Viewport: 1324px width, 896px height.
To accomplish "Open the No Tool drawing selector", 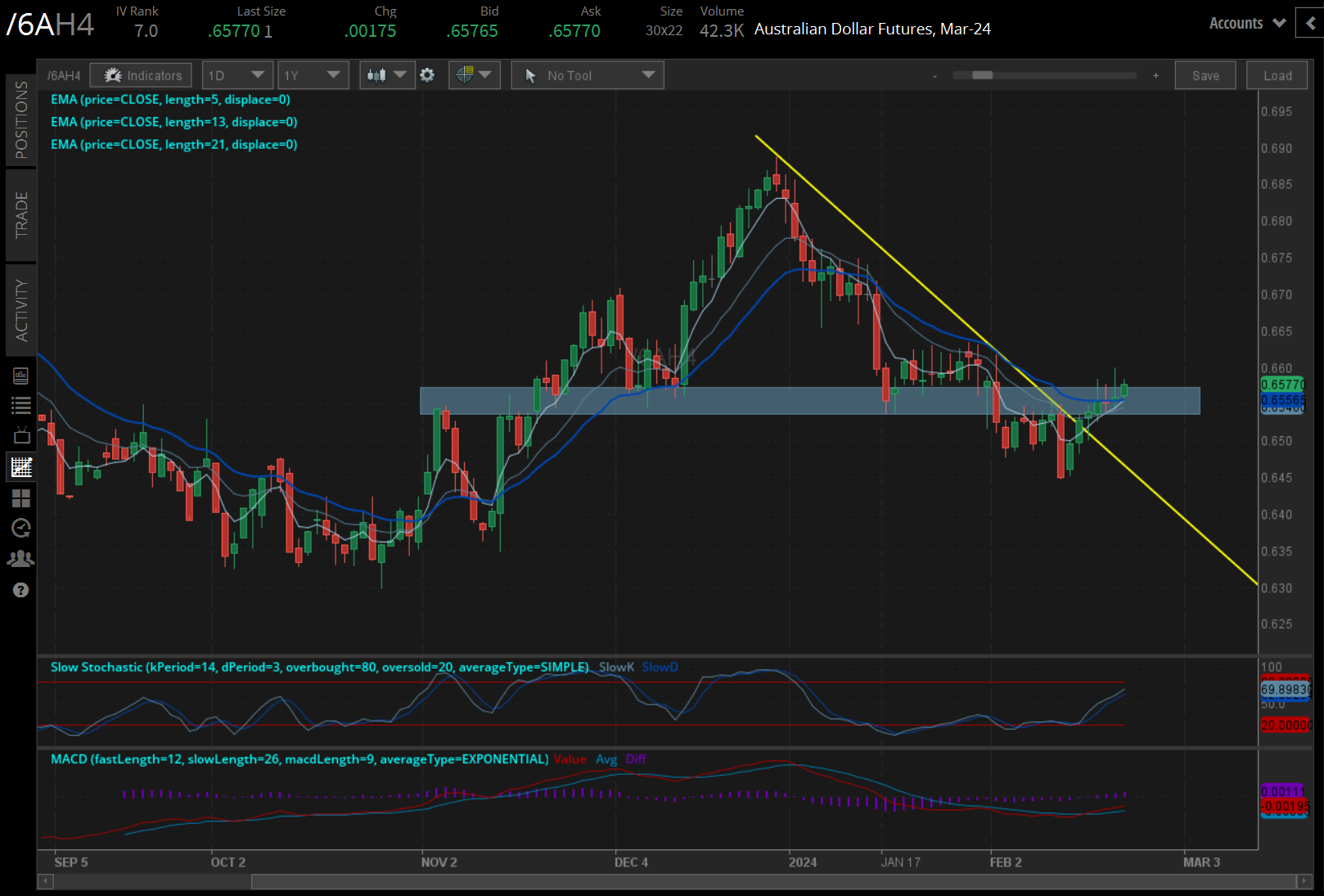I will click(x=587, y=74).
